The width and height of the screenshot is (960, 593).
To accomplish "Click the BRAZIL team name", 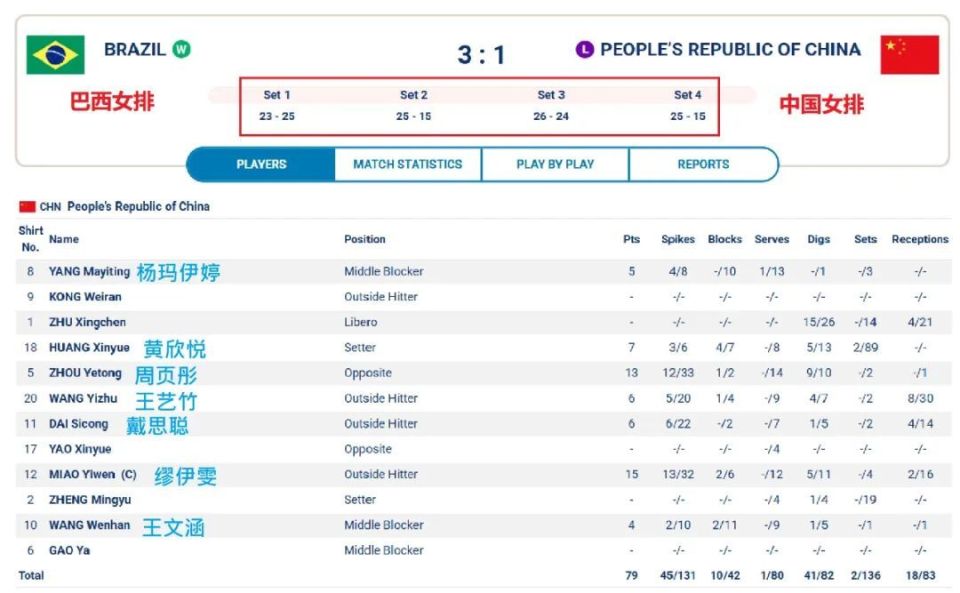I will (135, 49).
